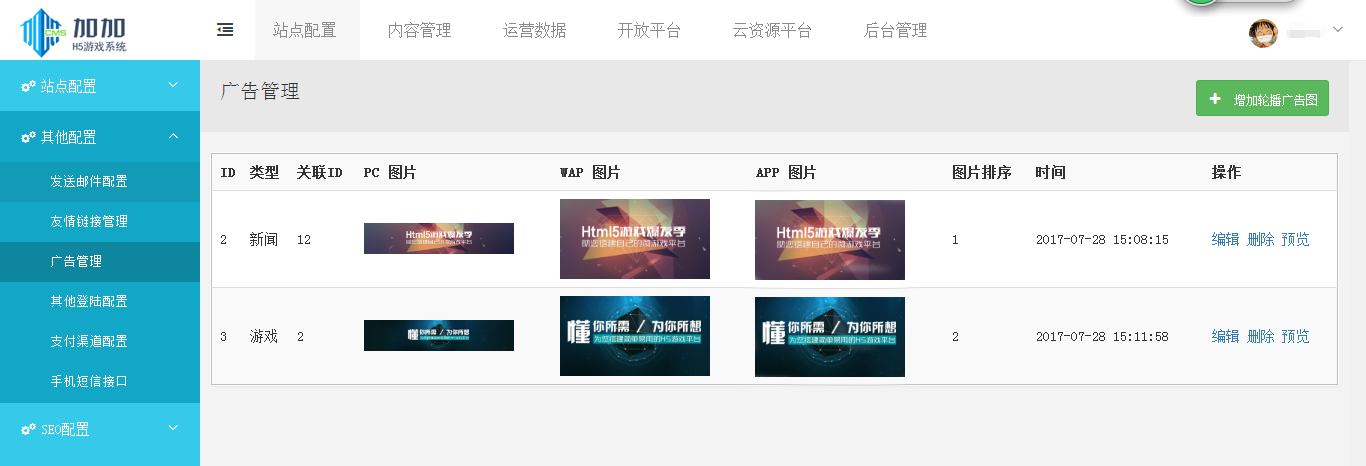1366x466 pixels.
Task: Click gear icon beside 其他配置 in sidebar
Action: click(28, 137)
